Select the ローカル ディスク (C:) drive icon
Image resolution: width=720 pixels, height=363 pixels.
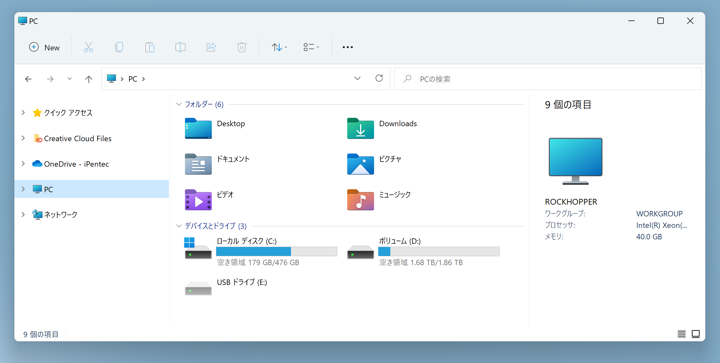198,249
